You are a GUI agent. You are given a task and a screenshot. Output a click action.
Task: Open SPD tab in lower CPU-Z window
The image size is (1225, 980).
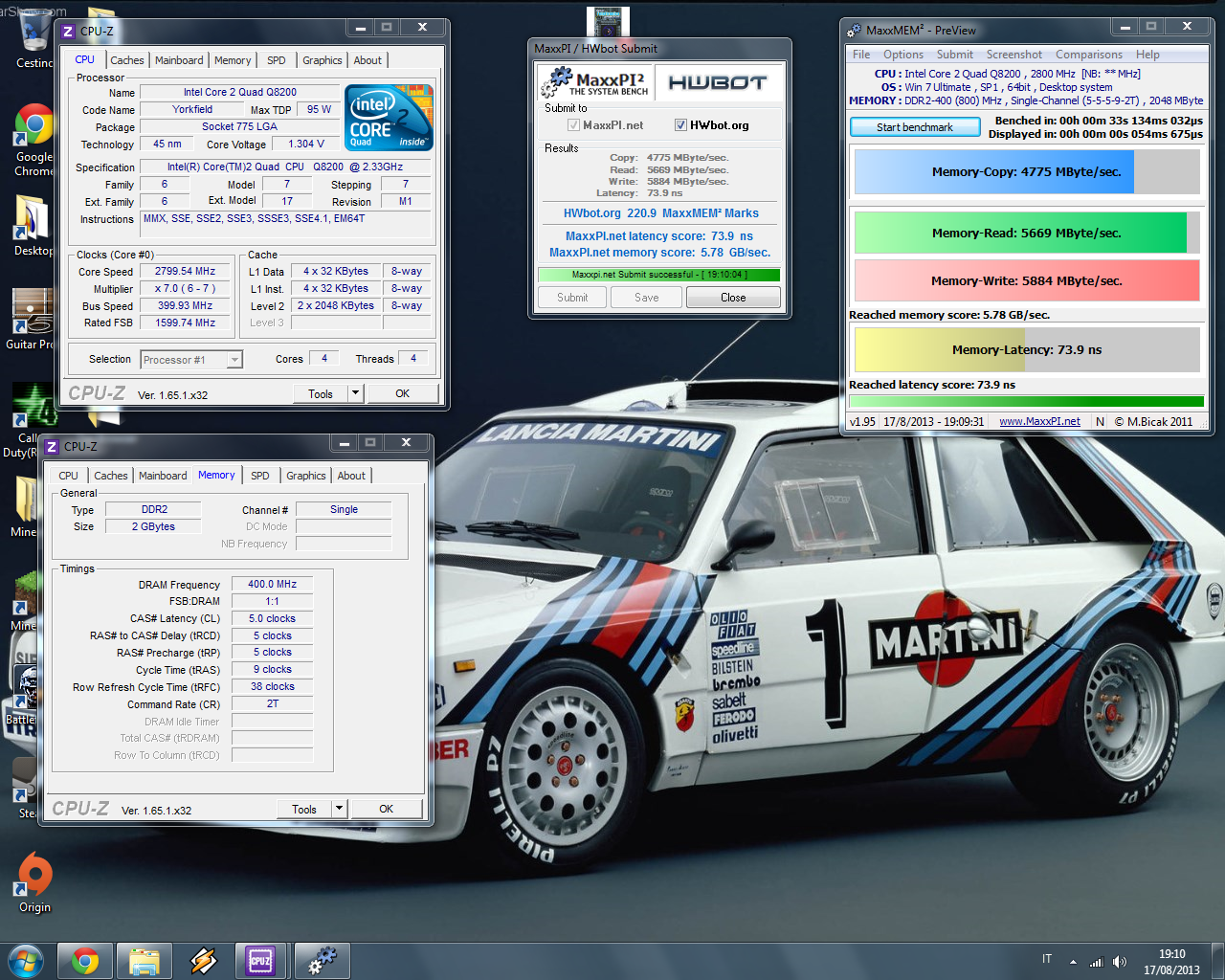(x=260, y=476)
